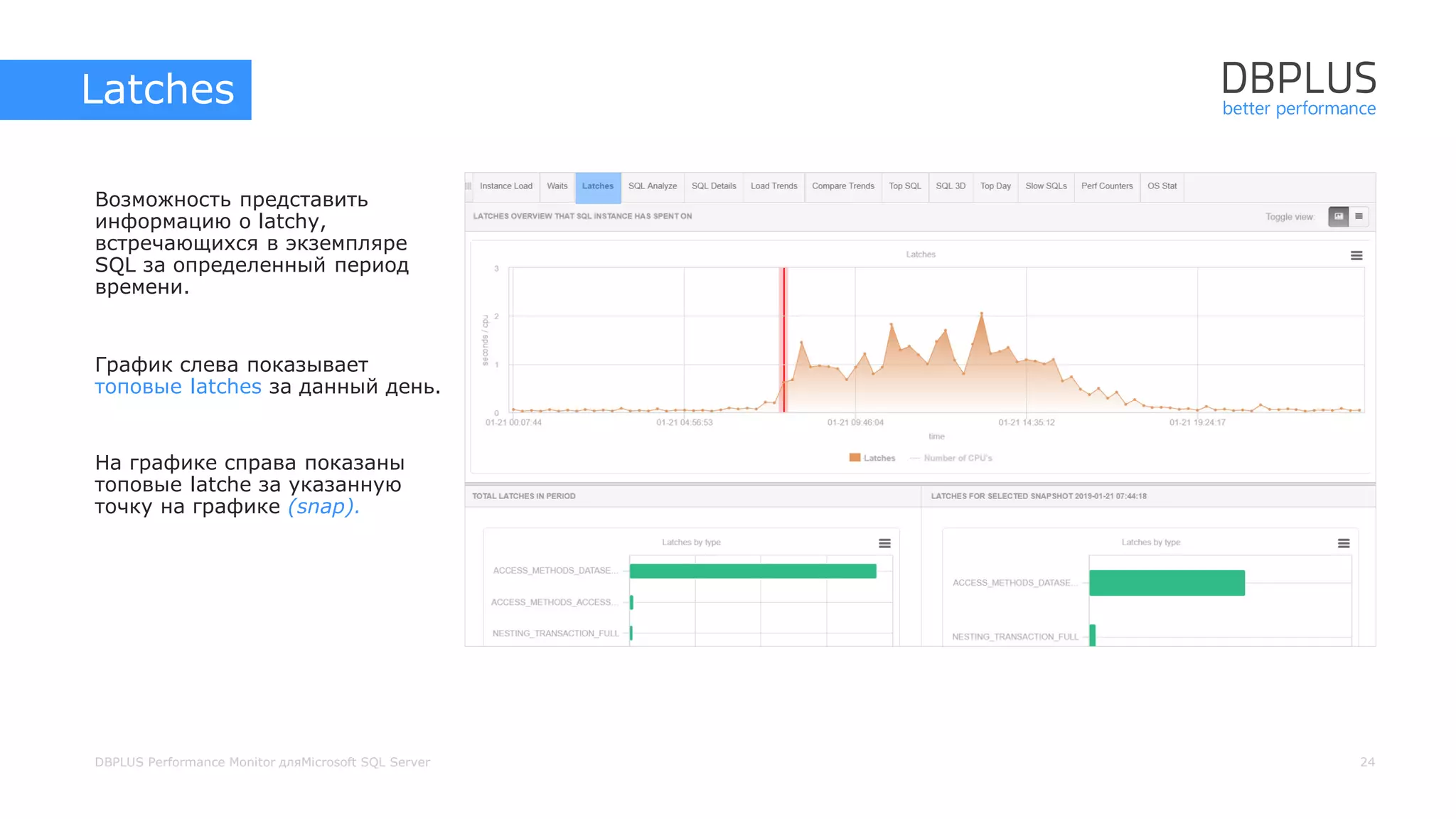Go to the OS Stat tab
The height and width of the screenshot is (819, 1456).
pyautogui.click(x=1162, y=186)
